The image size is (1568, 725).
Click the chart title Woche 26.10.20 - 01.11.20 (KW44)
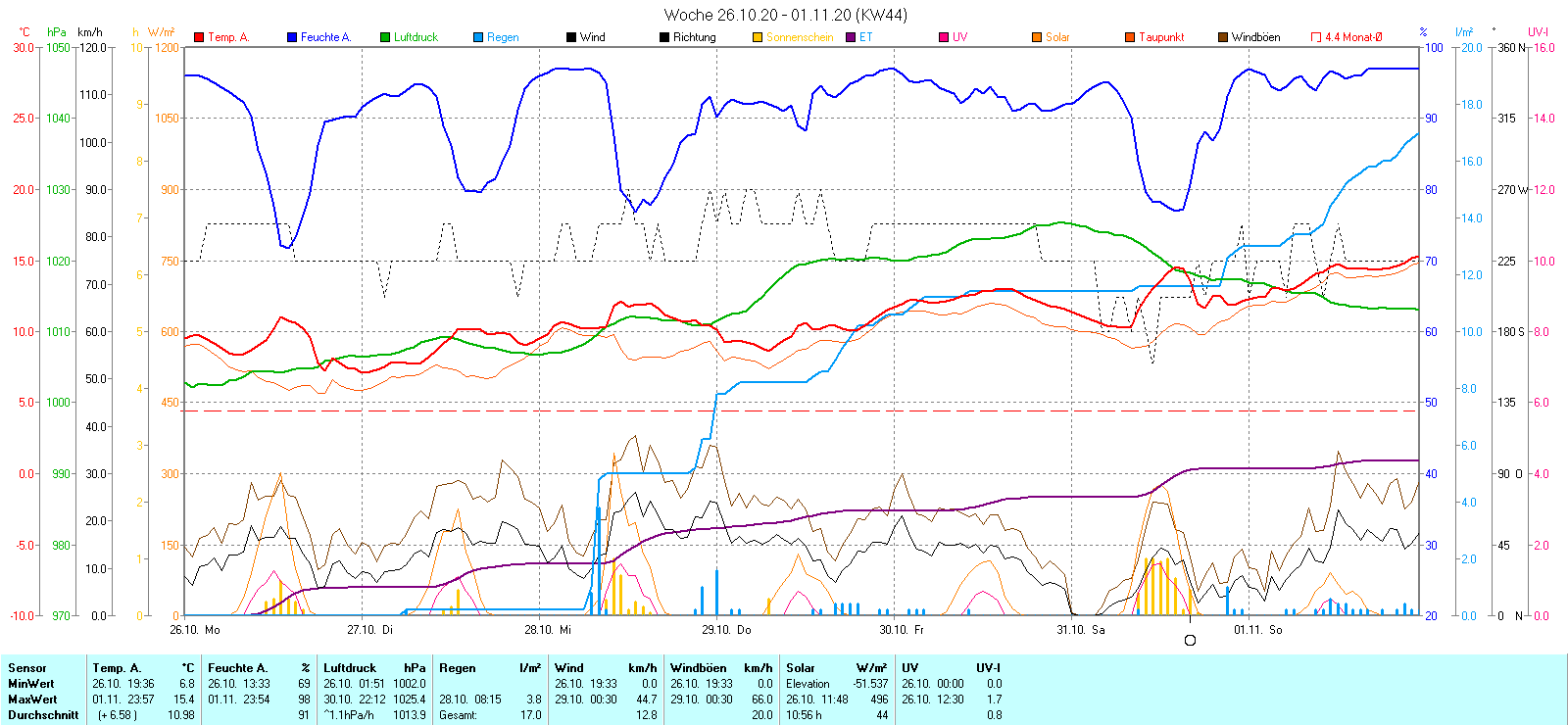click(786, 15)
